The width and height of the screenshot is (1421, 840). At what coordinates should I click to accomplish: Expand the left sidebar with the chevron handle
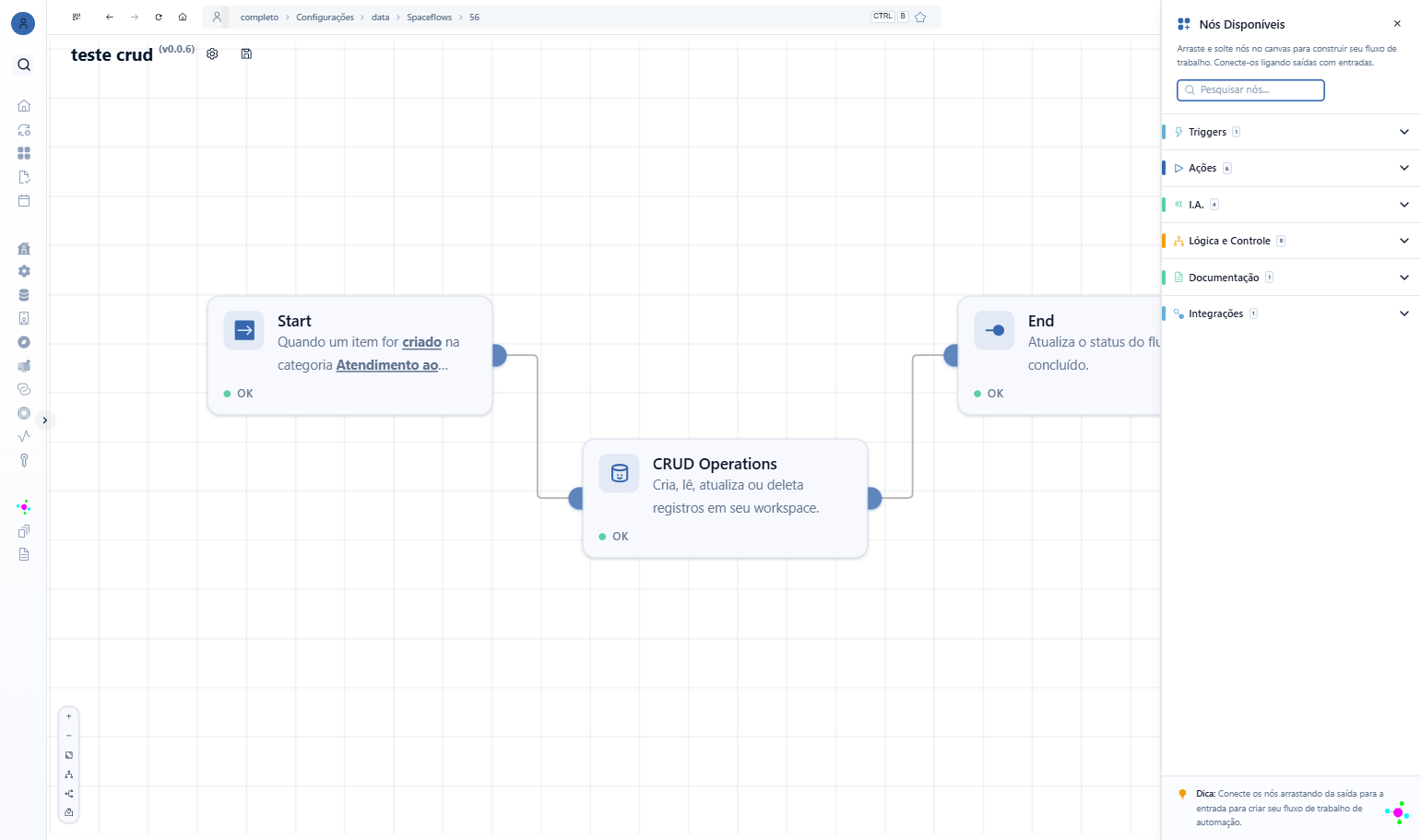45,420
